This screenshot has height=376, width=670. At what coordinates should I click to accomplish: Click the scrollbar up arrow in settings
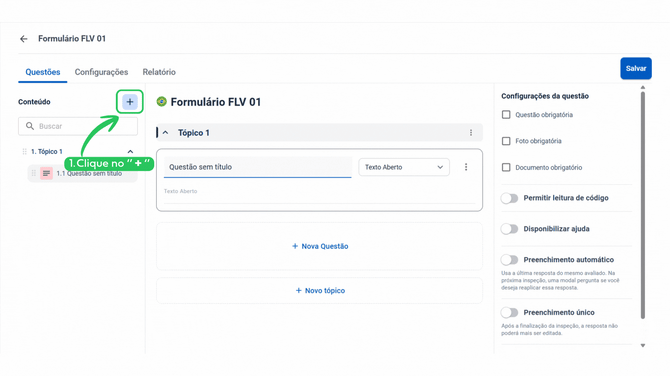tap(643, 88)
